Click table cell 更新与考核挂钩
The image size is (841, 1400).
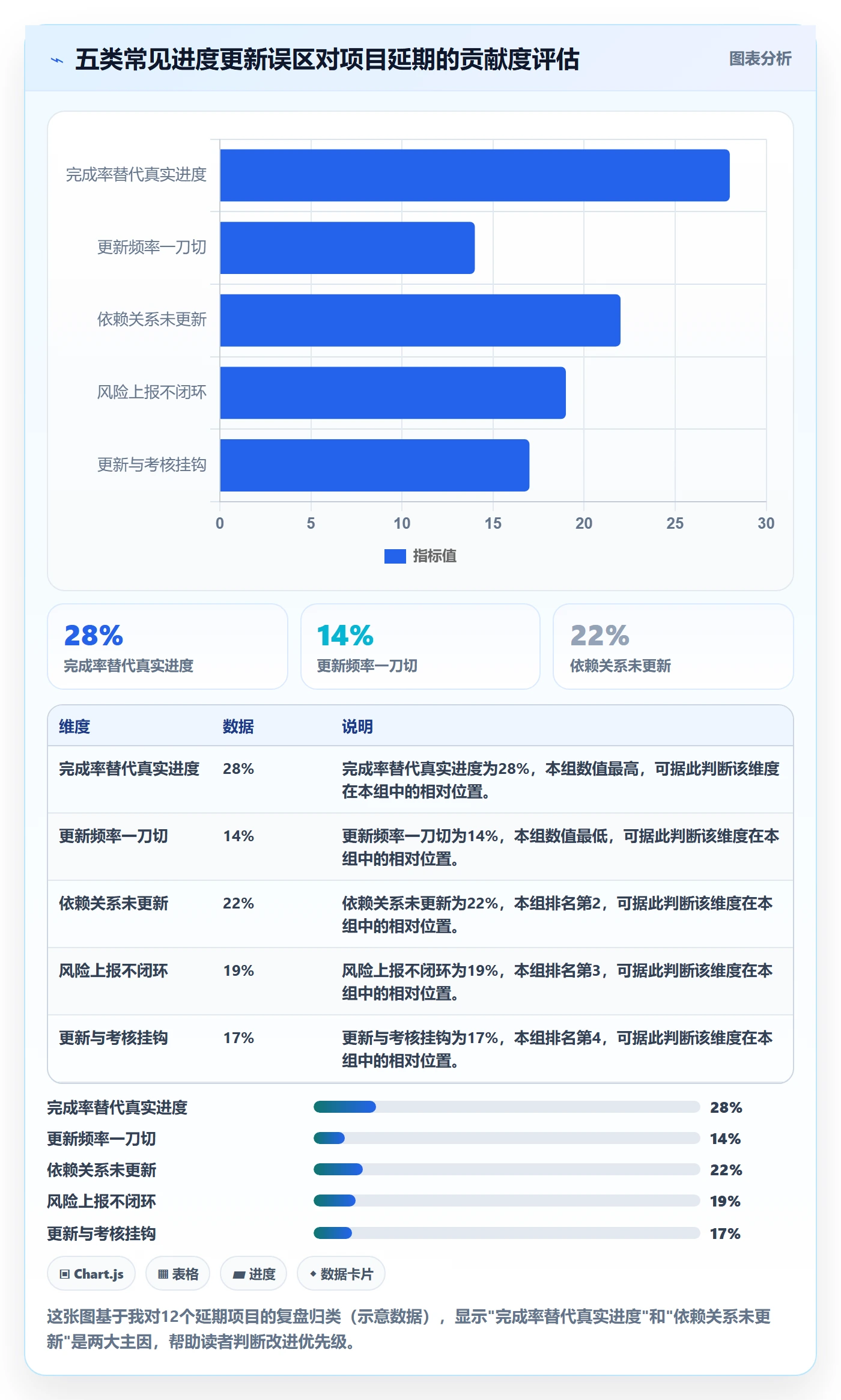pyautogui.click(x=114, y=1038)
